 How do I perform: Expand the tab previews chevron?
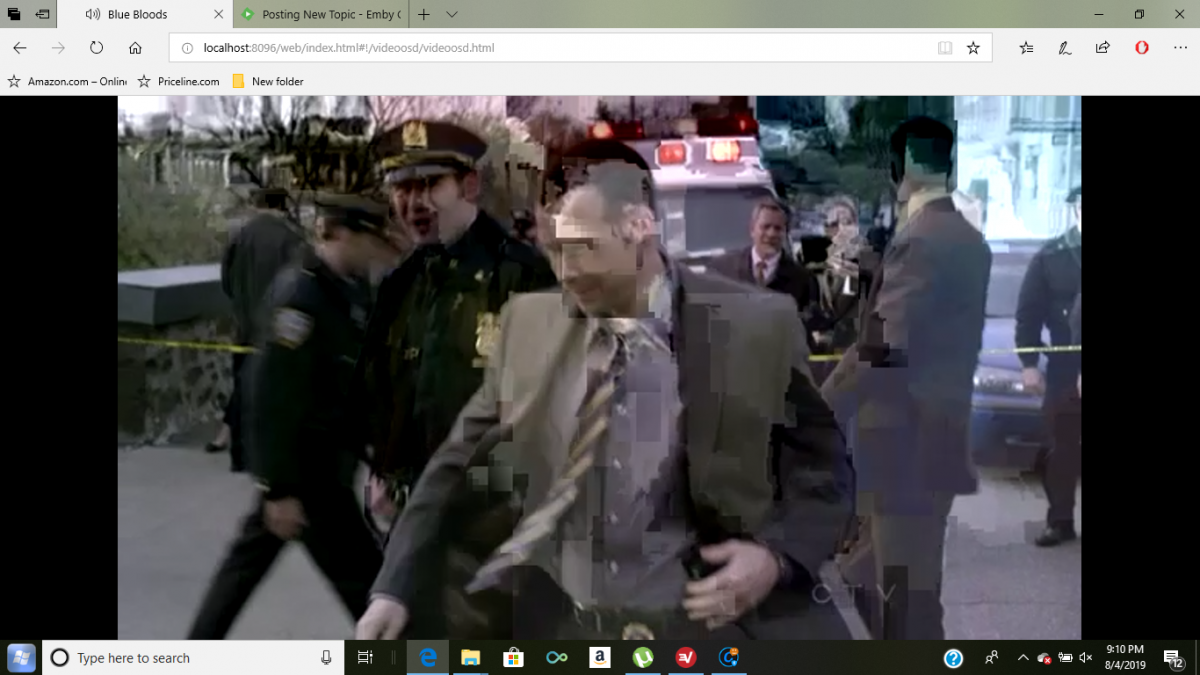pyautogui.click(x=451, y=15)
